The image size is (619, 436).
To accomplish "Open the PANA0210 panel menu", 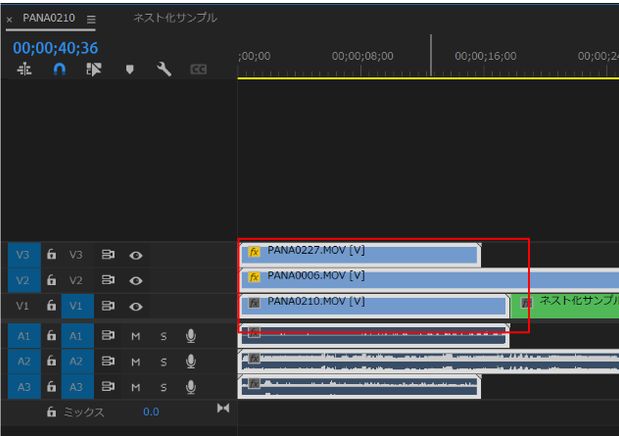I will tap(91, 19).
